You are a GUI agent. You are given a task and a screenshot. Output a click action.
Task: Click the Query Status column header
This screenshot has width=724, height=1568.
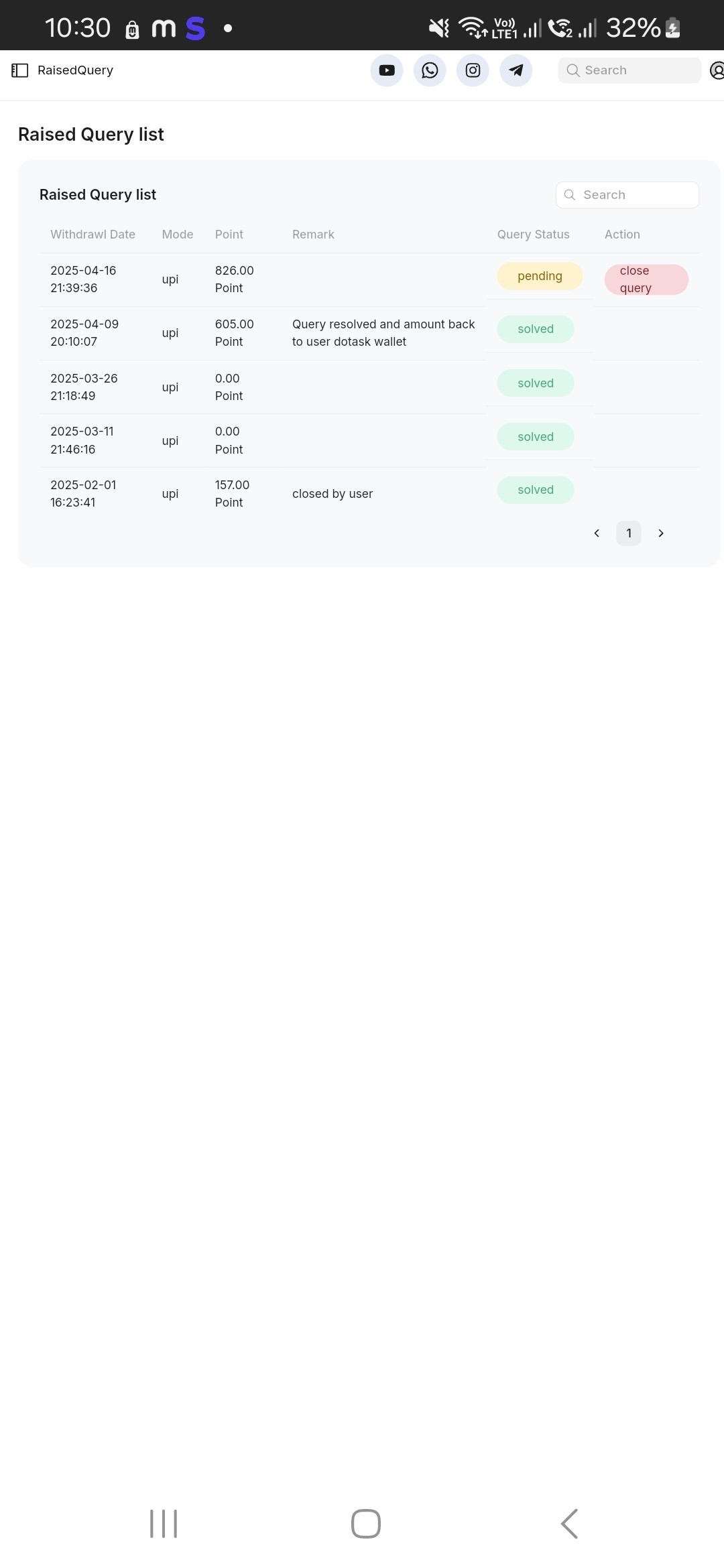(533, 235)
